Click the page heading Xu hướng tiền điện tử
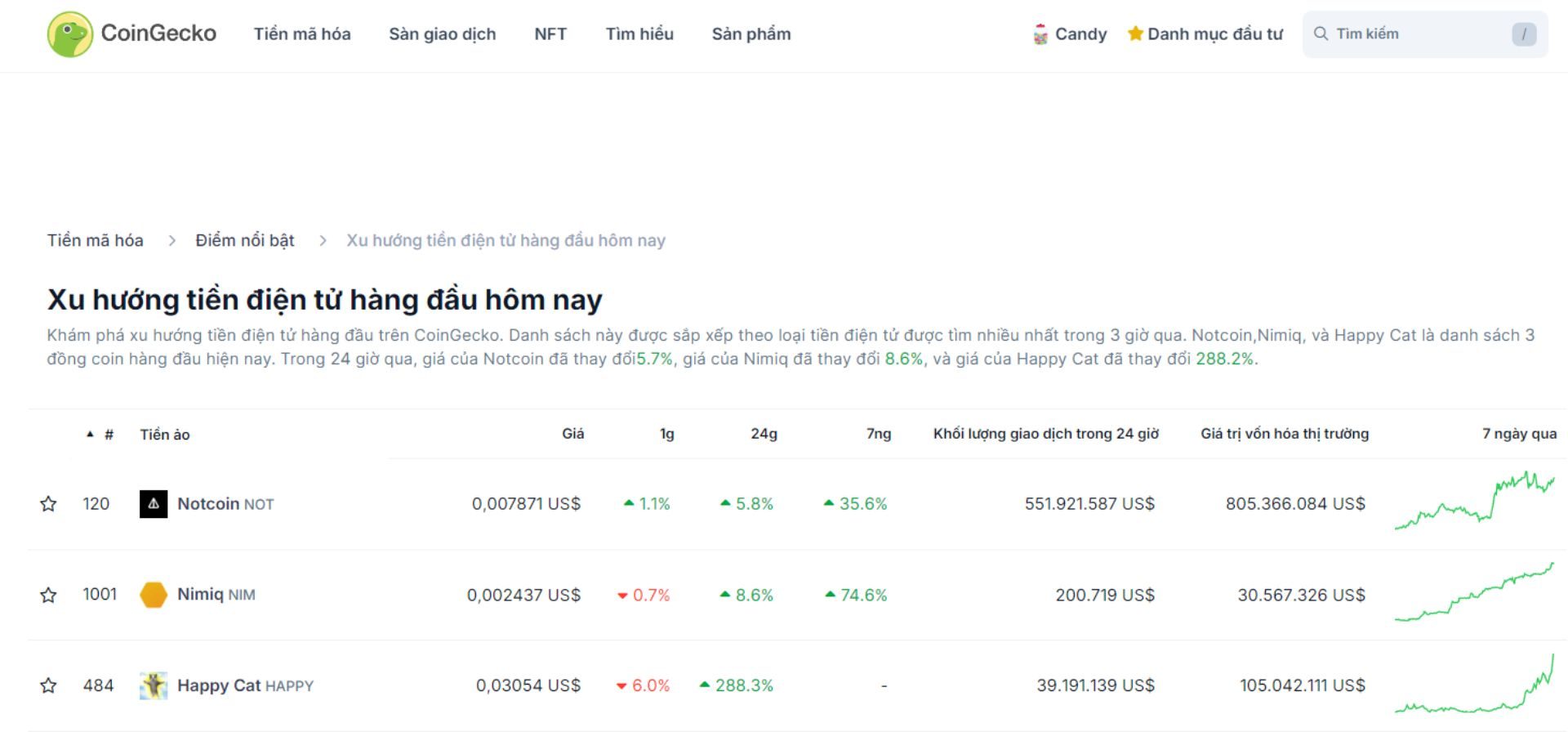The image size is (1568, 732). point(324,300)
